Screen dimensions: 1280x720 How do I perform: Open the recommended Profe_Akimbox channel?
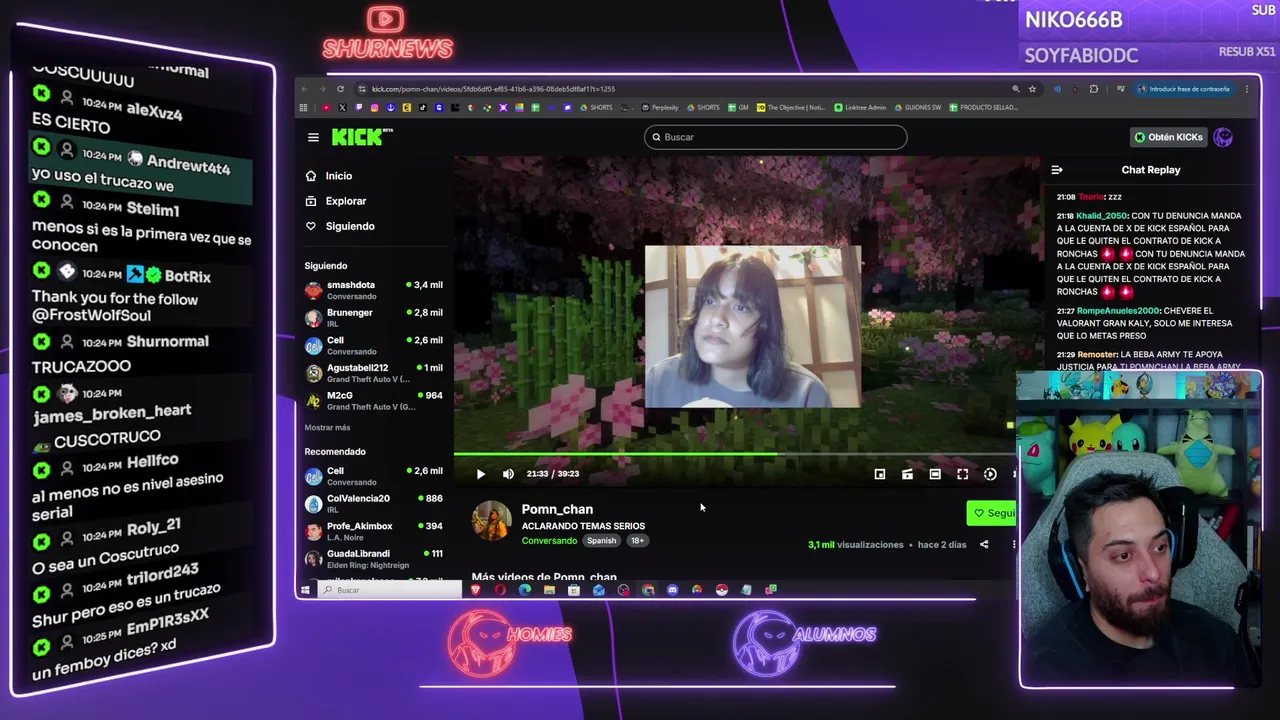click(373, 531)
